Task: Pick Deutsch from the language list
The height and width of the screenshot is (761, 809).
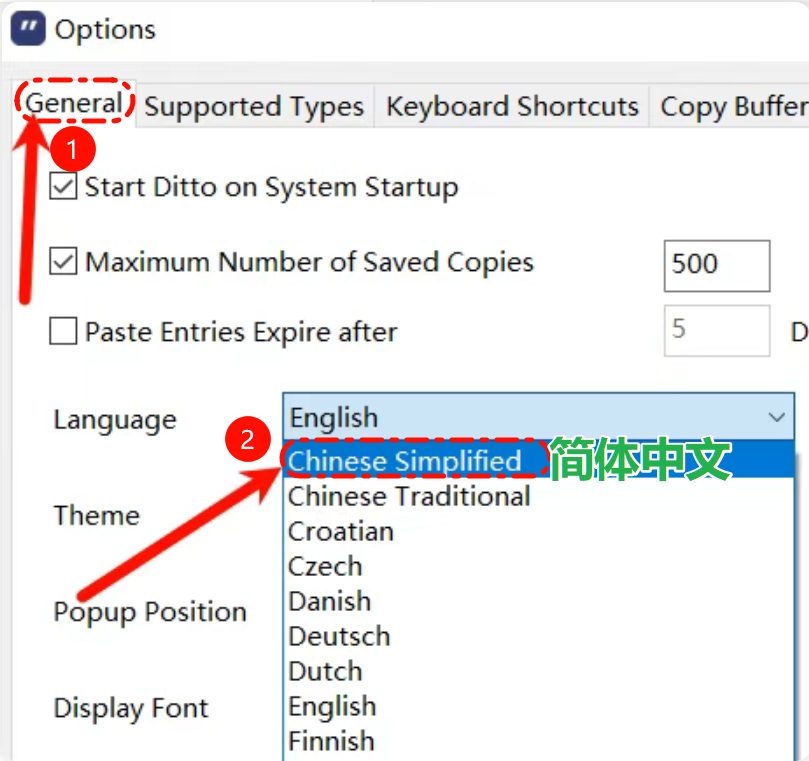Action: (x=538, y=636)
